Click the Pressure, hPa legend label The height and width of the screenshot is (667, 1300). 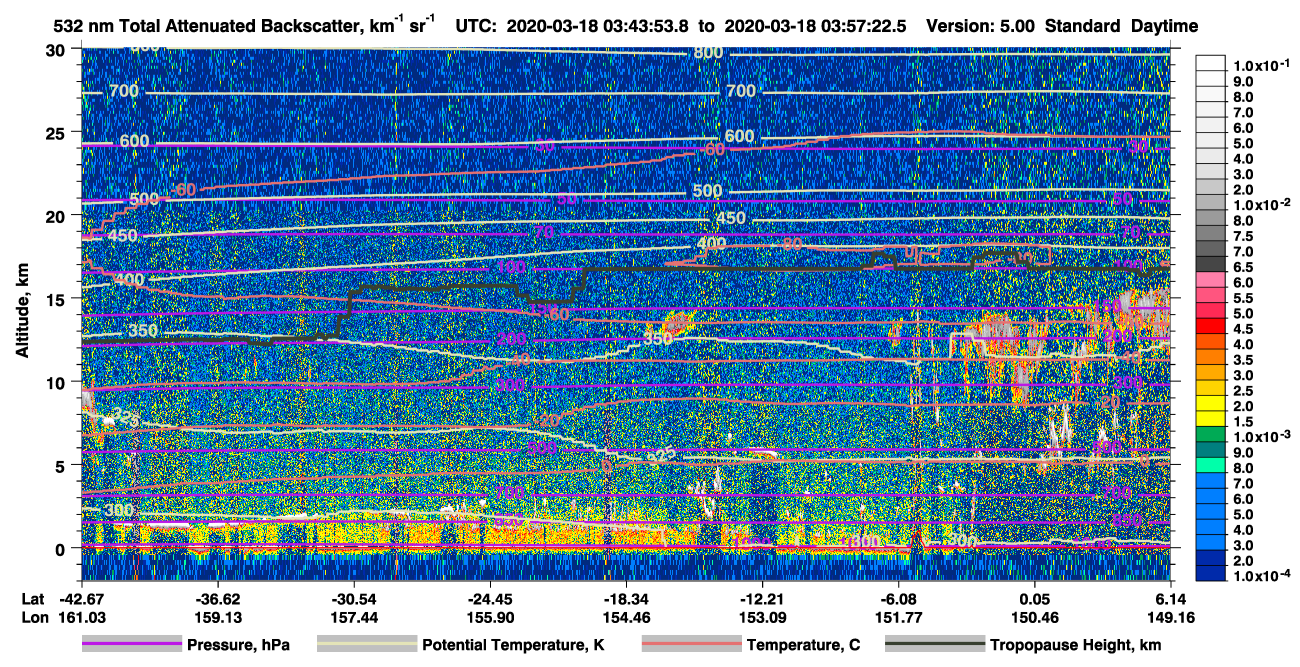tap(238, 645)
